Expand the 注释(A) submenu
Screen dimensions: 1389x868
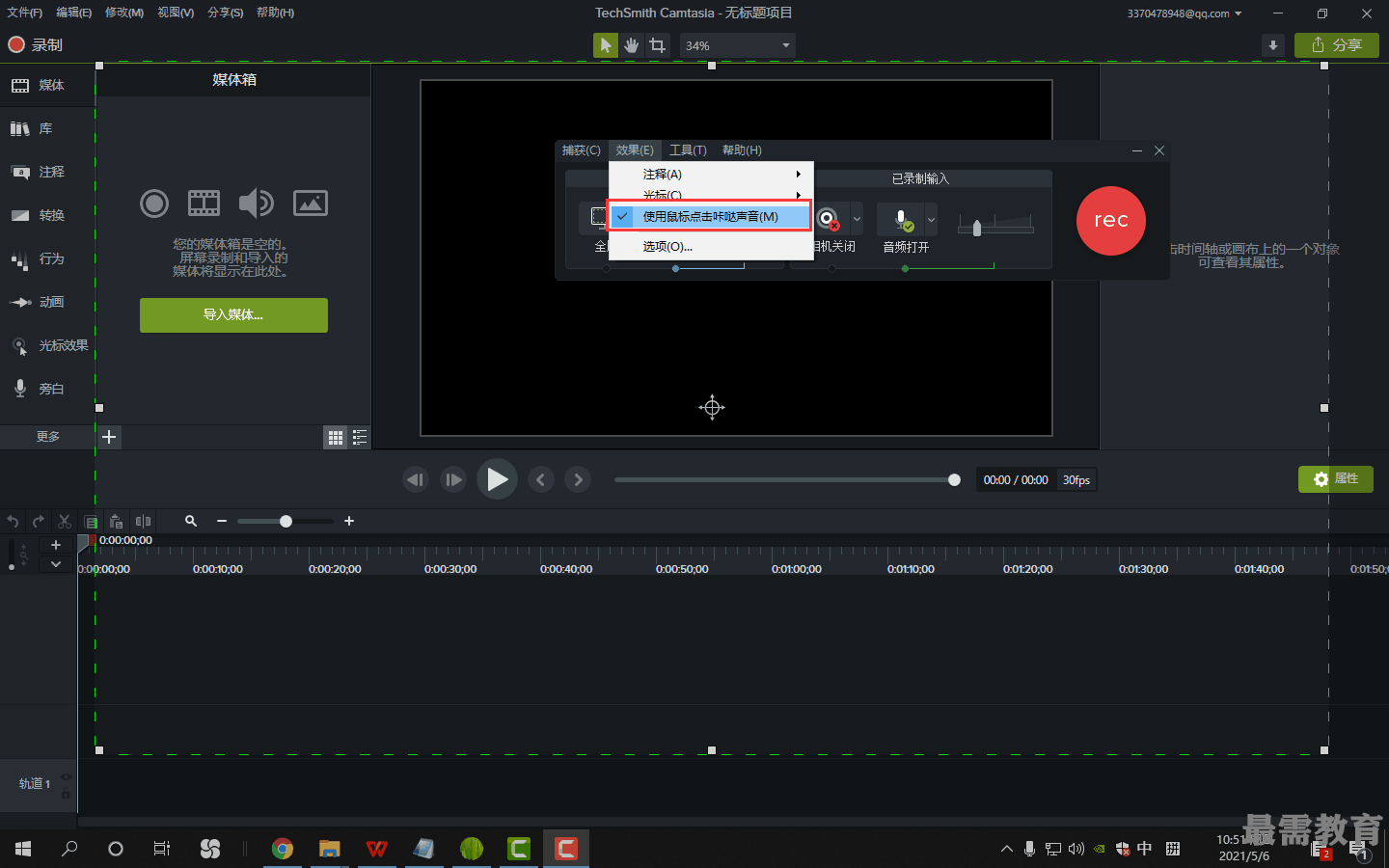pos(712,175)
